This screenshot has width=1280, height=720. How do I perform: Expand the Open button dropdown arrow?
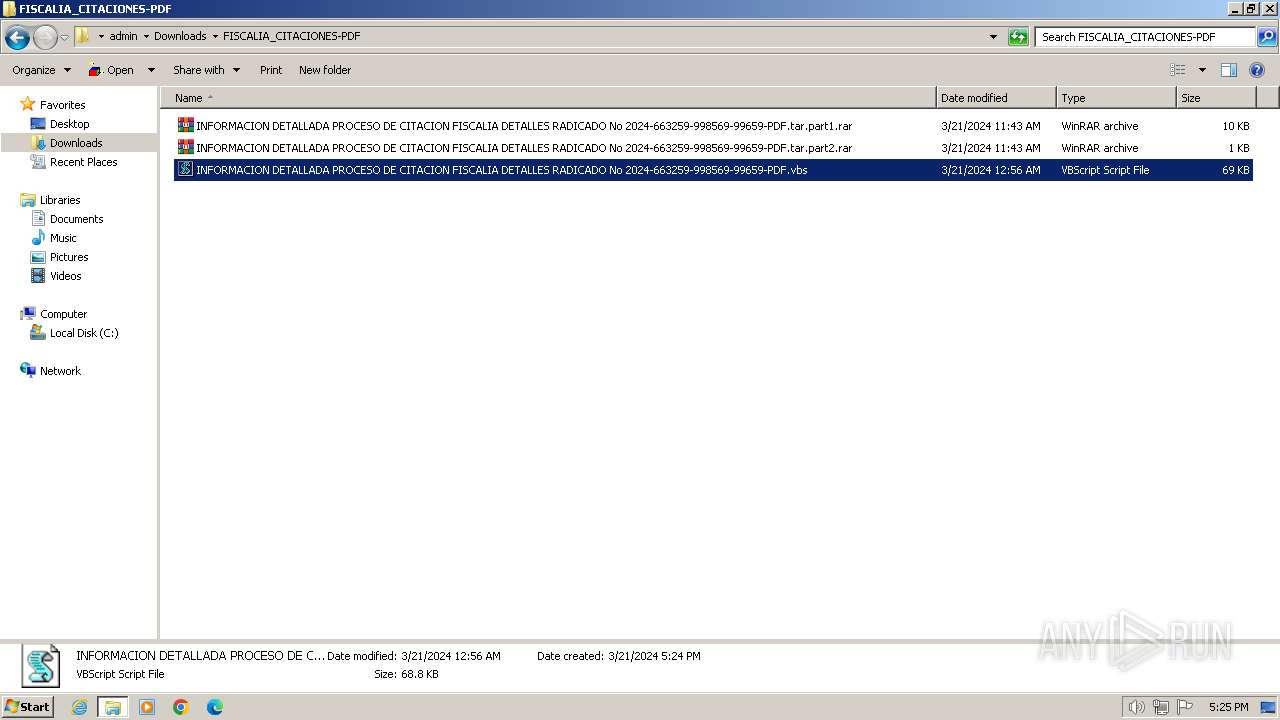pos(151,70)
